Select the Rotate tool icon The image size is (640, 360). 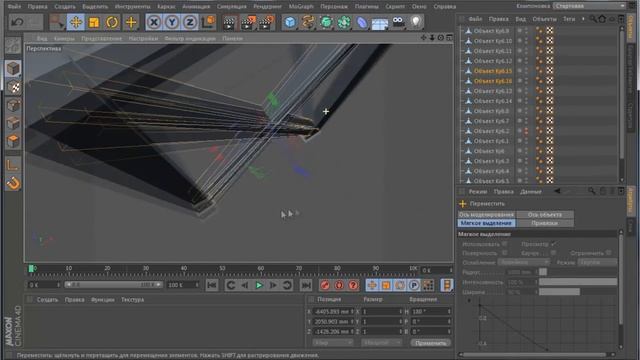[112, 22]
